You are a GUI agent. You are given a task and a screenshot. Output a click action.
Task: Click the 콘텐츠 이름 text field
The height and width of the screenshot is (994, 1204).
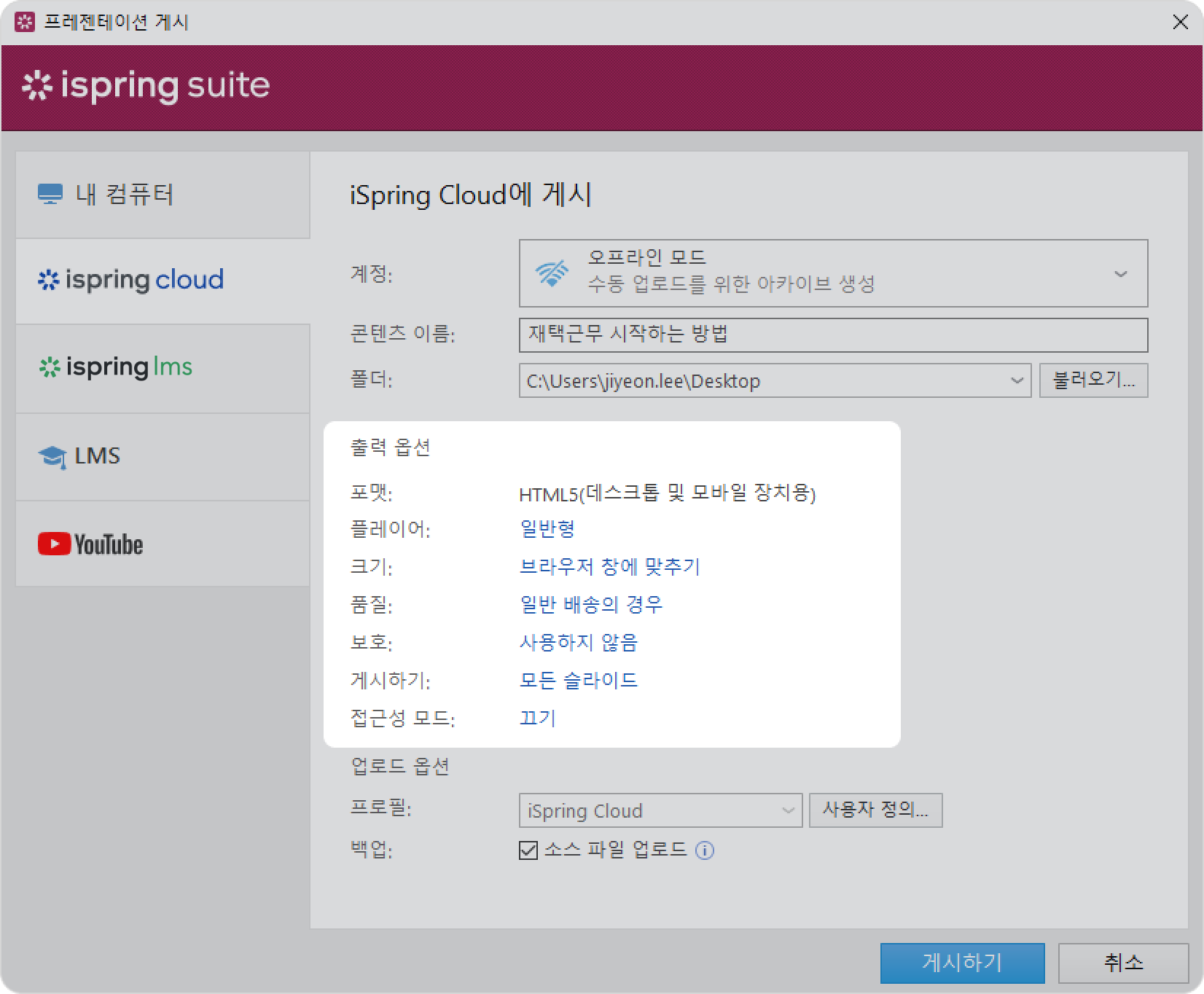click(832, 334)
